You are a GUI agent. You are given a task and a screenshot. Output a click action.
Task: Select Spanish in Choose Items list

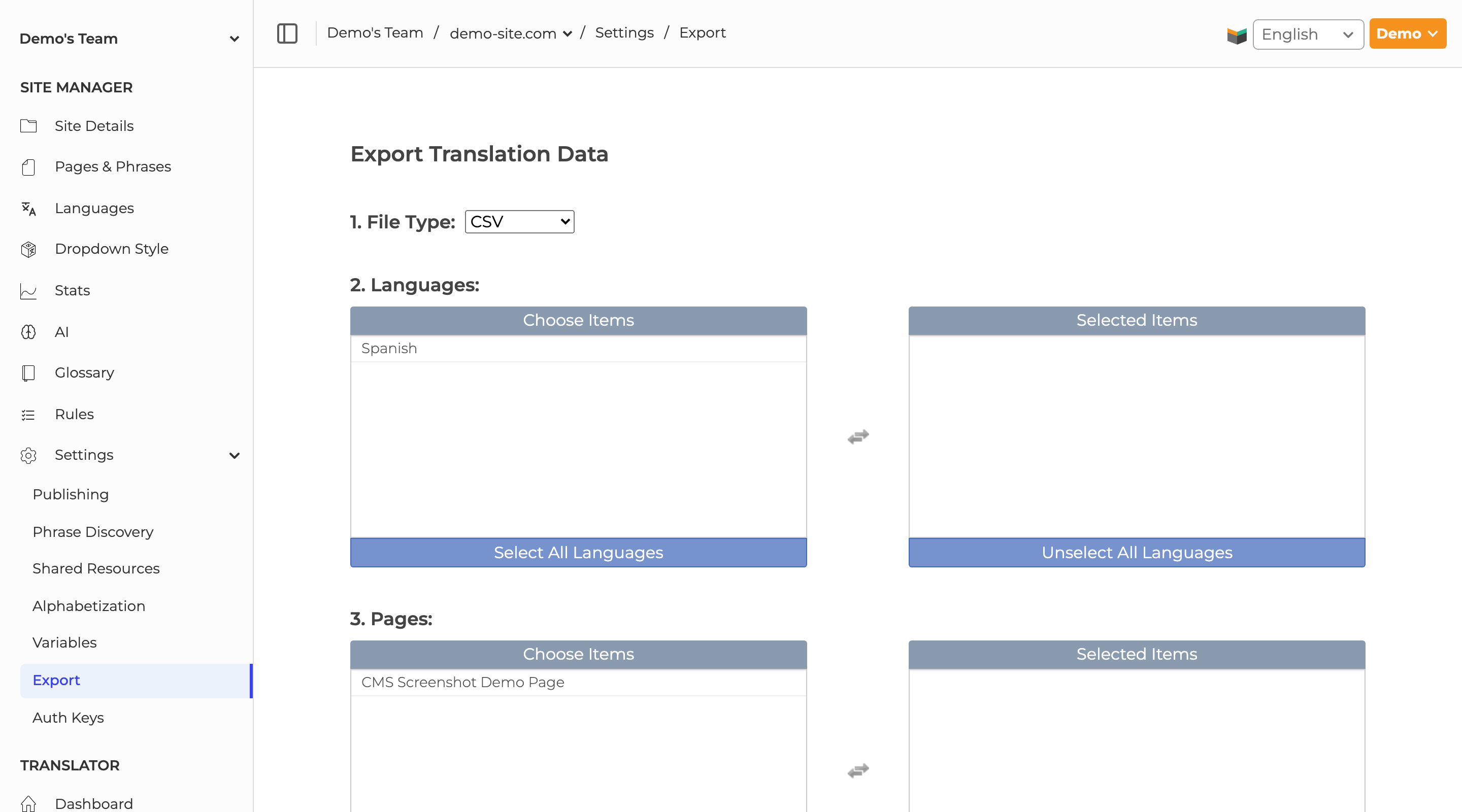(578, 349)
